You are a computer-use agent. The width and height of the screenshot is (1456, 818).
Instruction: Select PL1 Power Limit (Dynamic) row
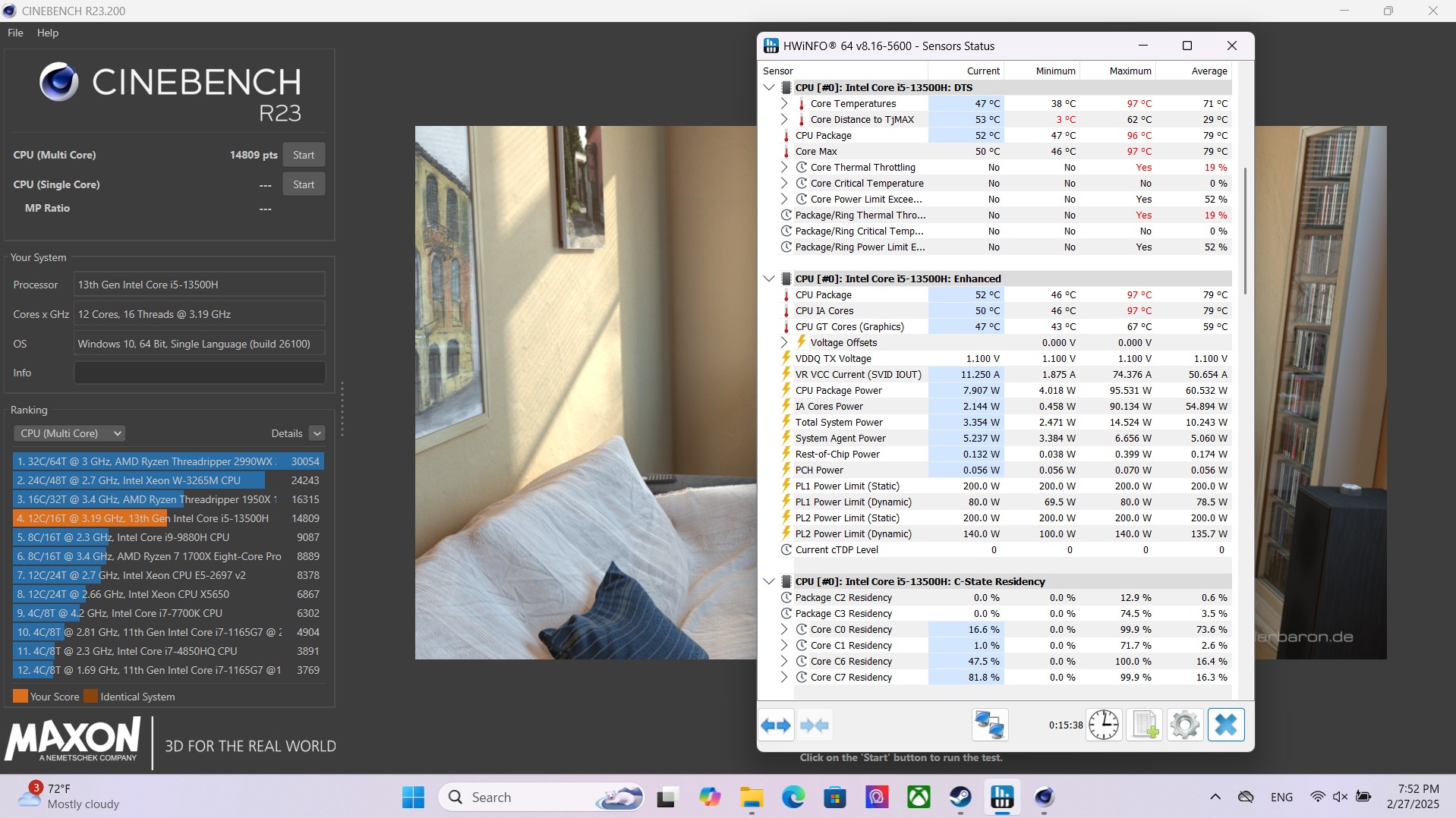point(1005,502)
